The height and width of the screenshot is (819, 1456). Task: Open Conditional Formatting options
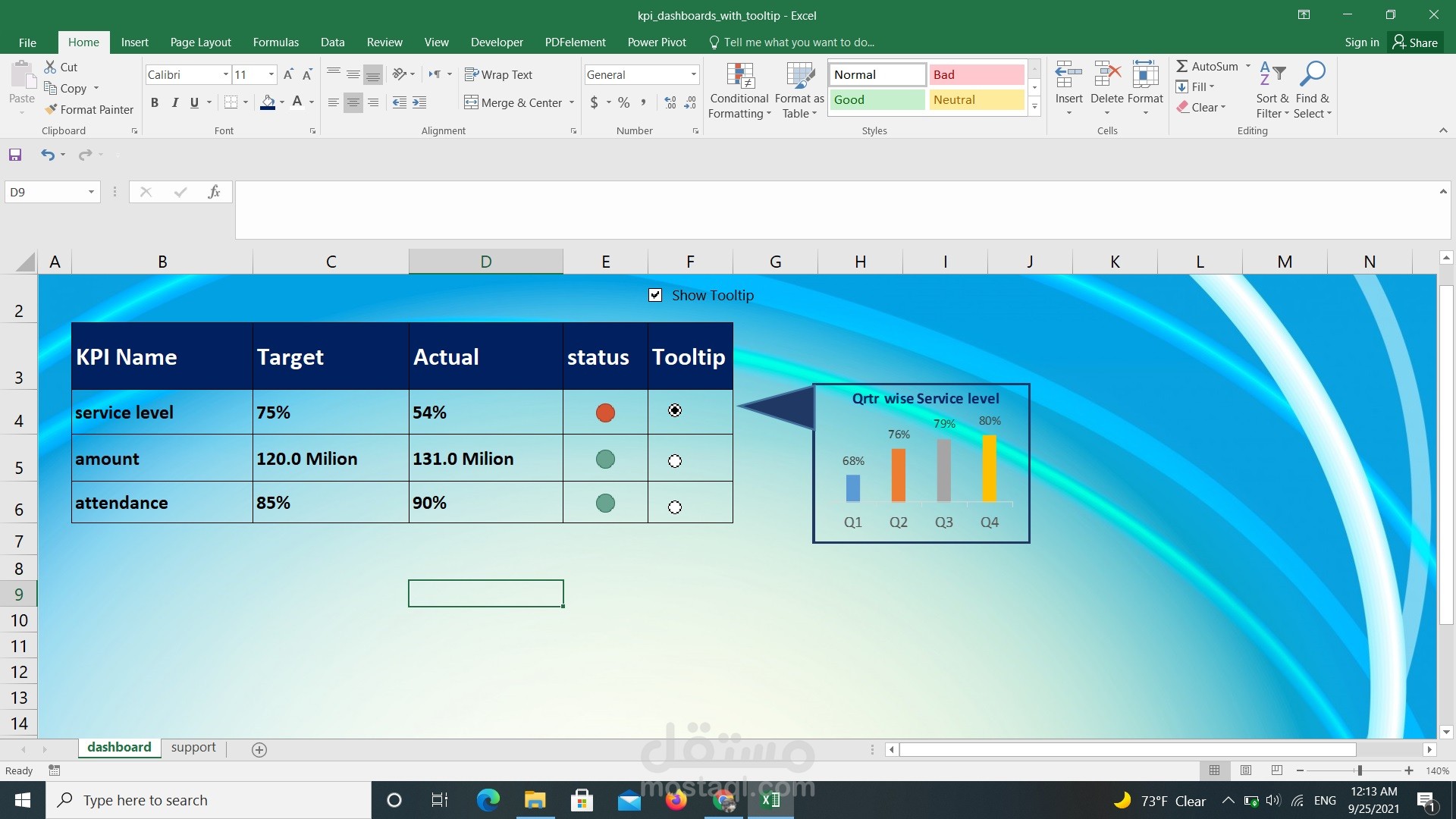[x=739, y=89]
